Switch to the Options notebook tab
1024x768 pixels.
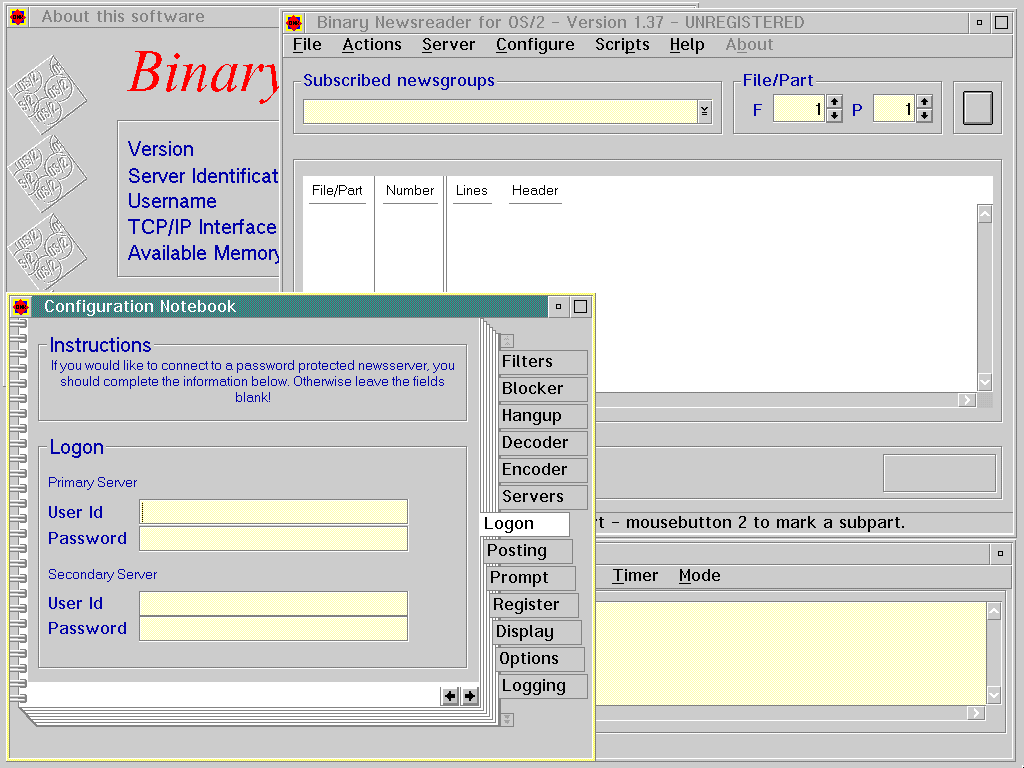[x=541, y=659]
